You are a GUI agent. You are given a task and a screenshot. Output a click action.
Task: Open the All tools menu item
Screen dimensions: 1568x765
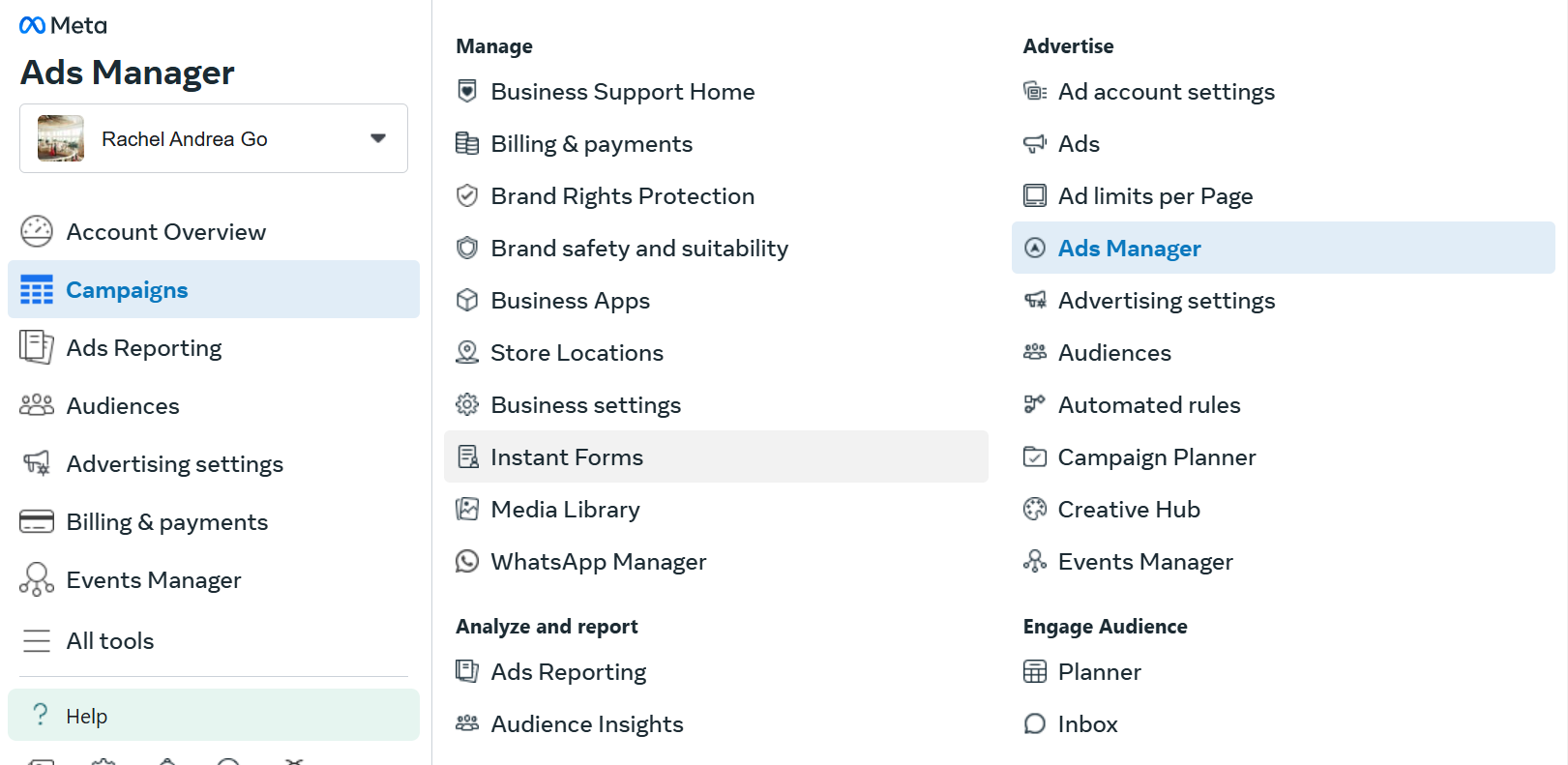[x=214, y=640]
